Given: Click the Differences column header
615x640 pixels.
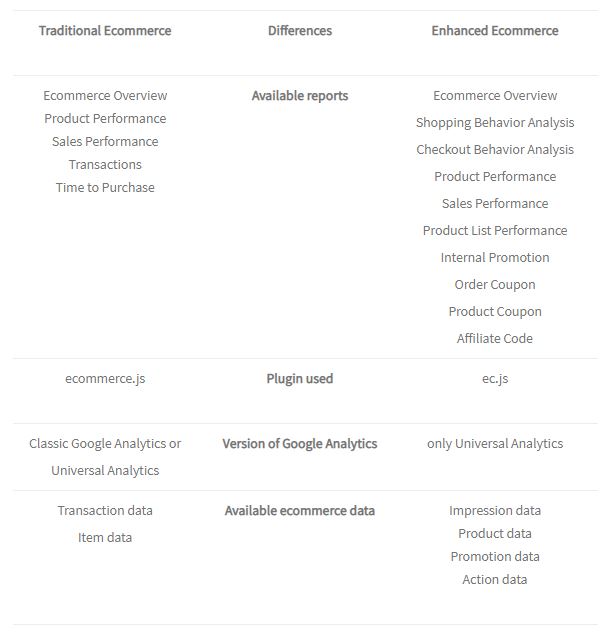Looking at the screenshot, I should pyautogui.click(x=300, y=31).
